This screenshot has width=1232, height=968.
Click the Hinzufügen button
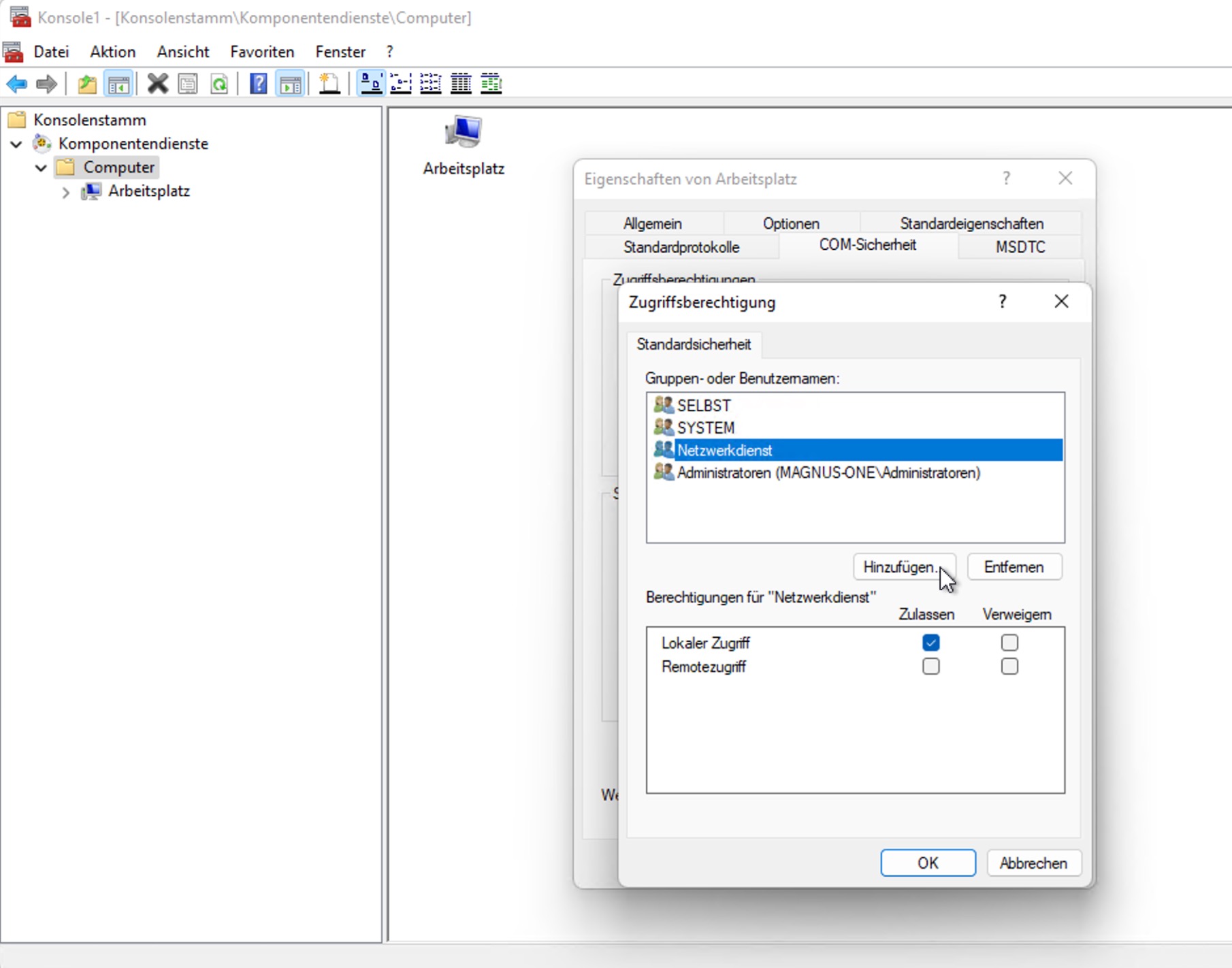point(904,567)
